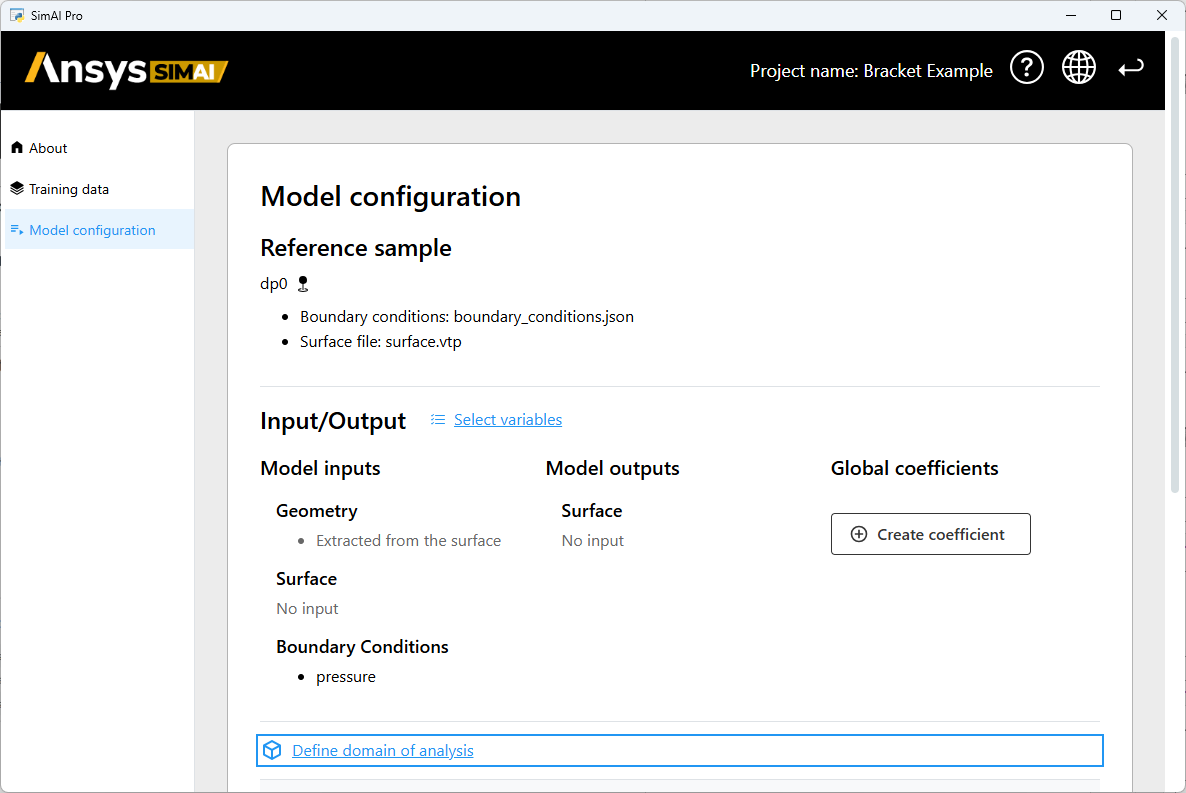This screenshot has height=793, width=1186.
Task: Go to Training data section
Action: point(69,189)
